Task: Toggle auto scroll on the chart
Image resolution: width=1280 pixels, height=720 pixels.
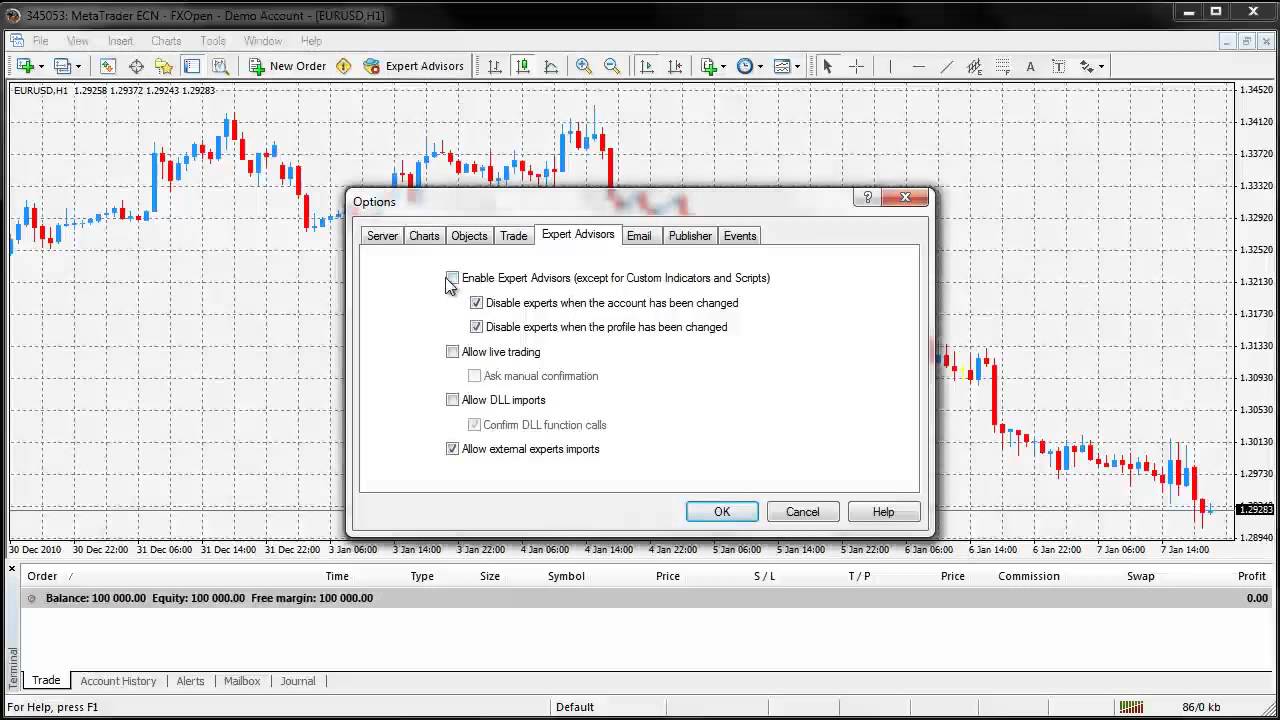Action: tap(646, 66)
